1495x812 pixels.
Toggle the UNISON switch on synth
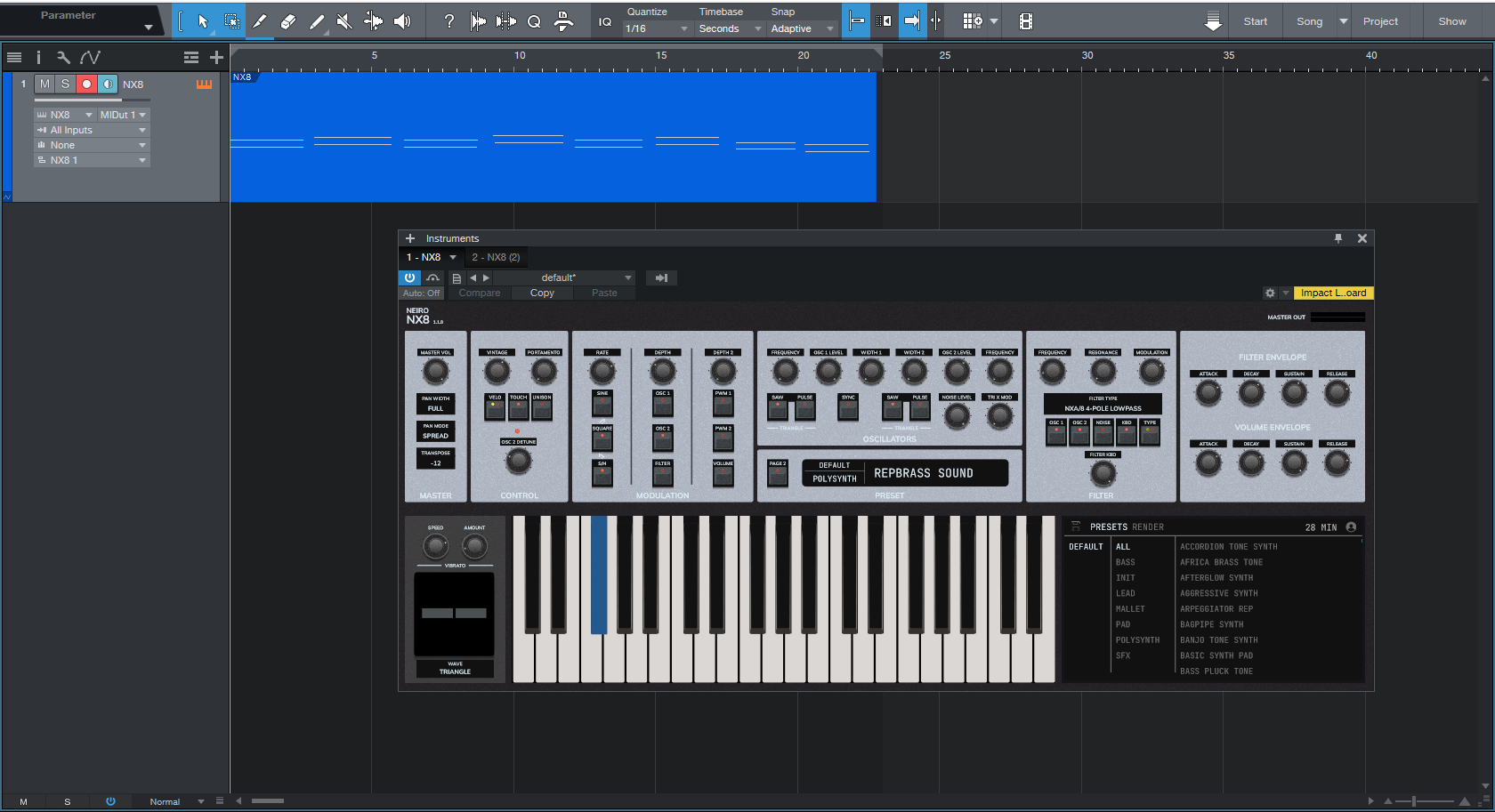pyautogui.click(x=542, y=408)
